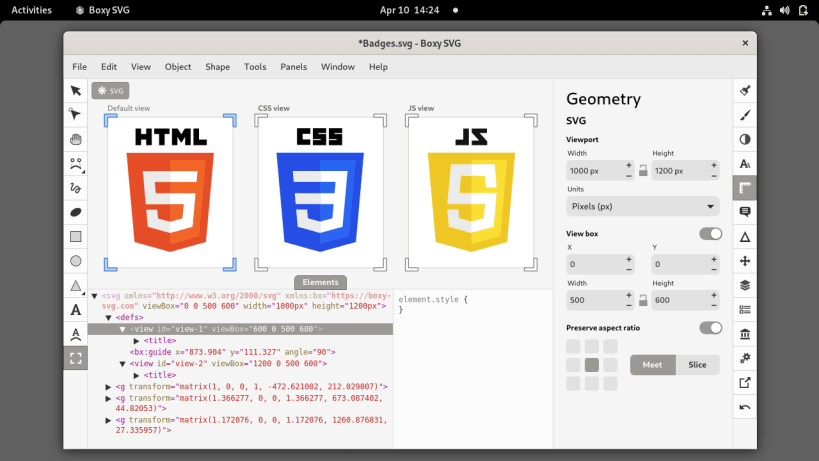Open the Layers panel icon
The image size is (819, 461).
745,285
